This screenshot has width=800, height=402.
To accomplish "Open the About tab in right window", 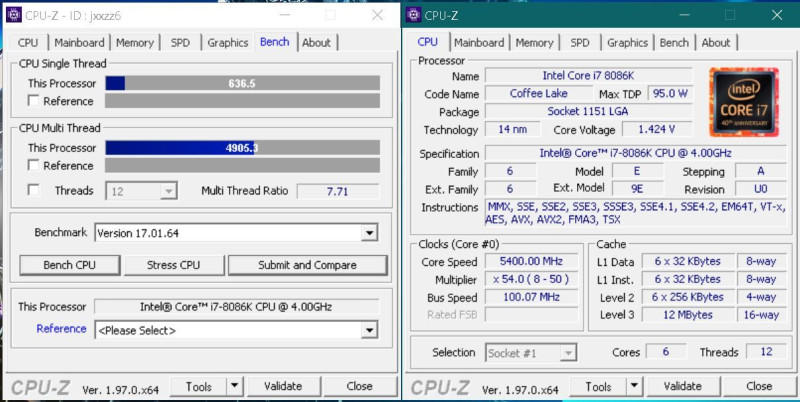I will (716, 43).
